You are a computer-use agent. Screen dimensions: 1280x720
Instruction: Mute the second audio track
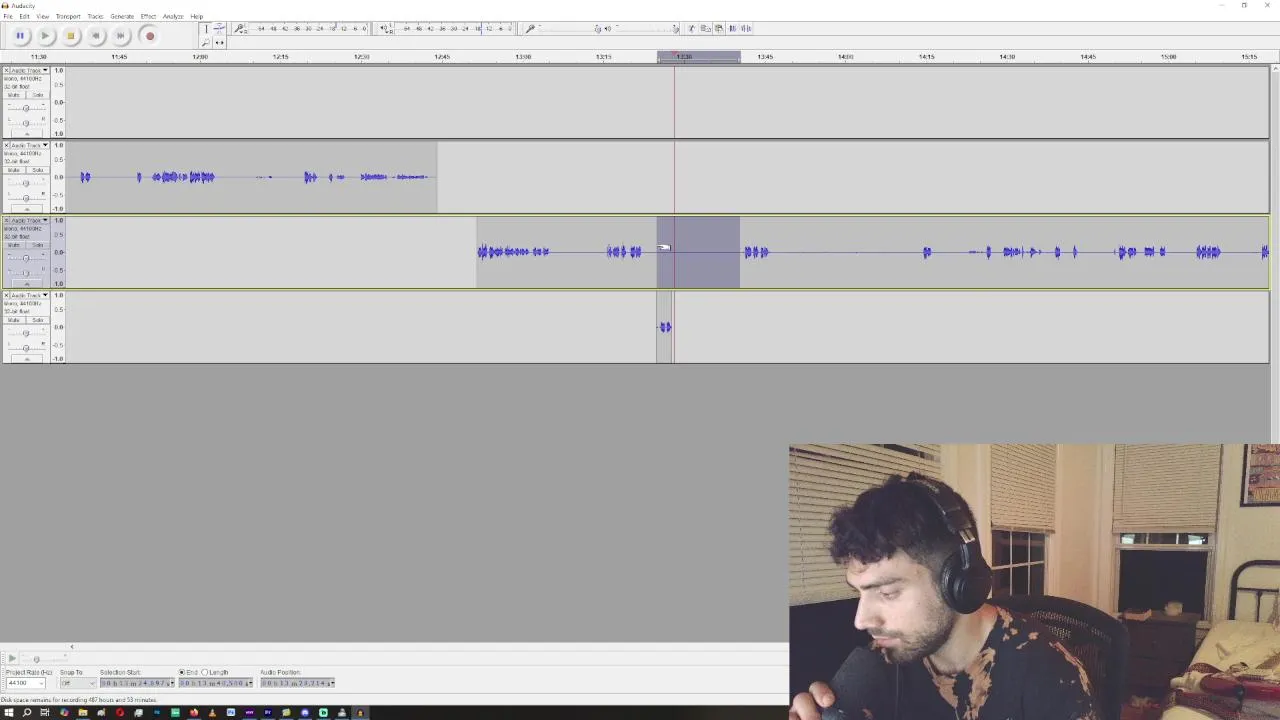[14, 170]
